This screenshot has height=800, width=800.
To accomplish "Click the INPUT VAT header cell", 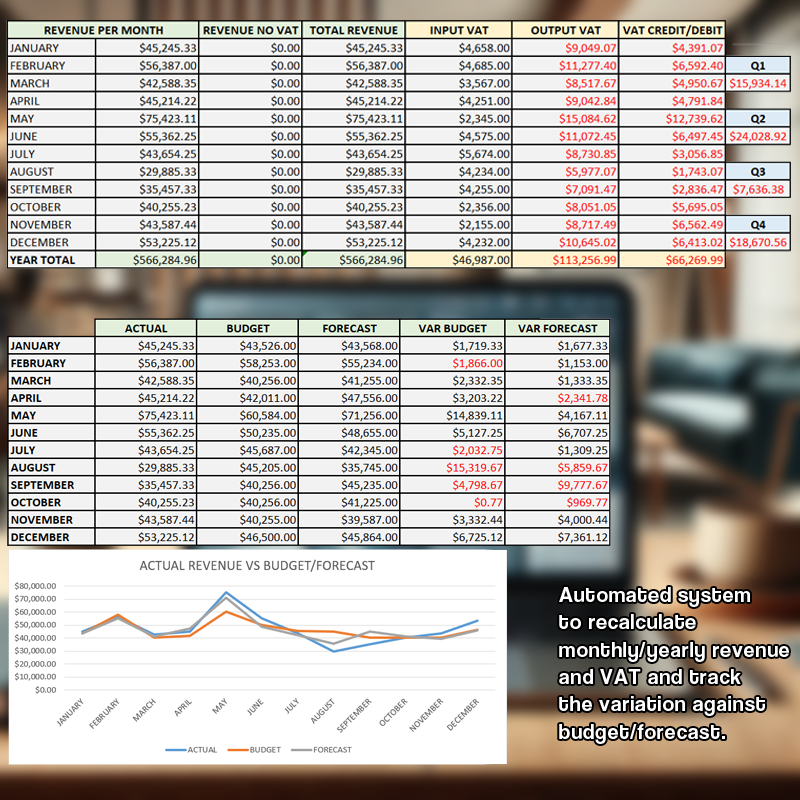I will [x=459, y=30].
